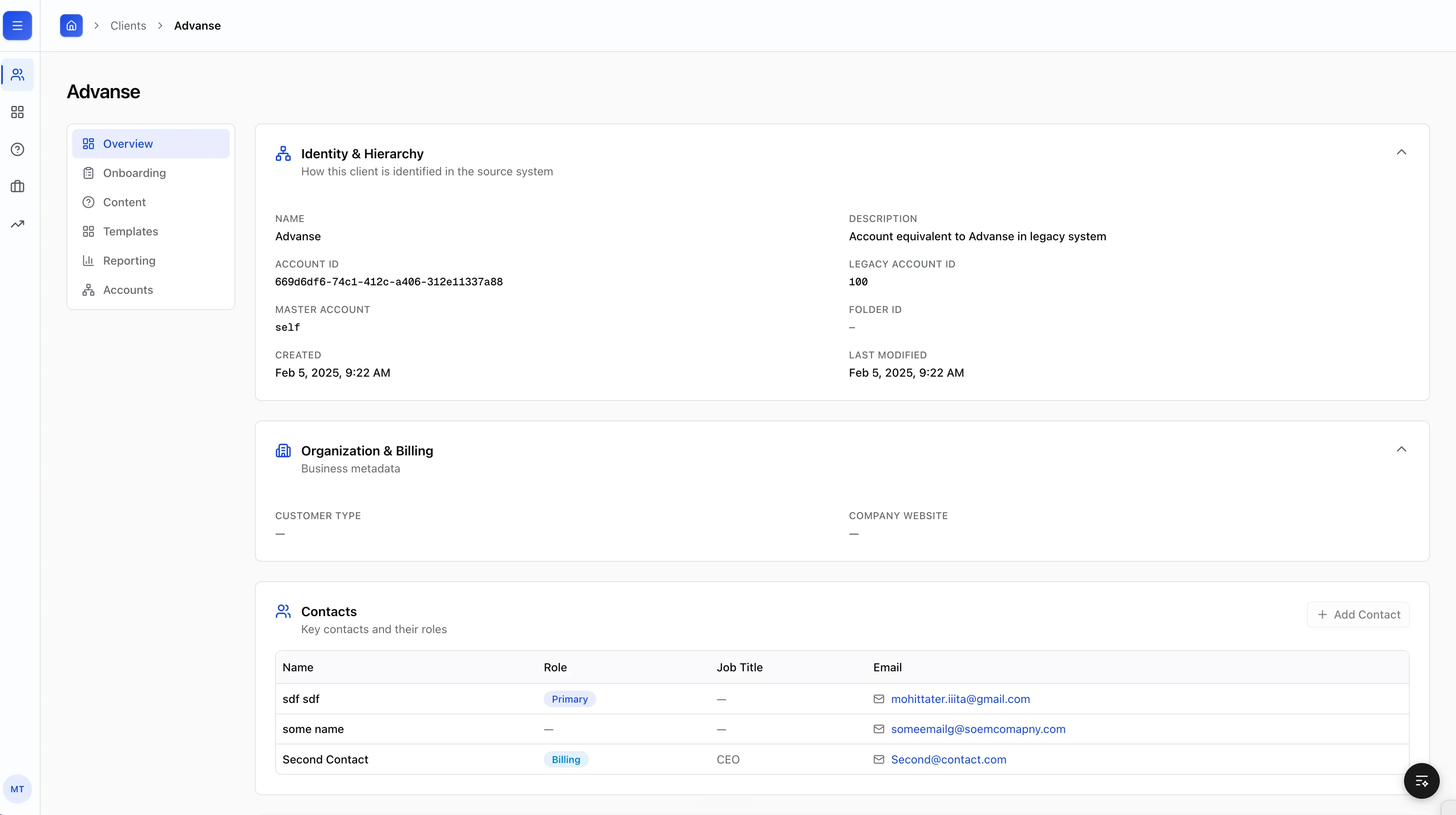Click the Contacts people icon in heading
The width and height of the screenshot is (1456, 815).
(x=283, y=611)
